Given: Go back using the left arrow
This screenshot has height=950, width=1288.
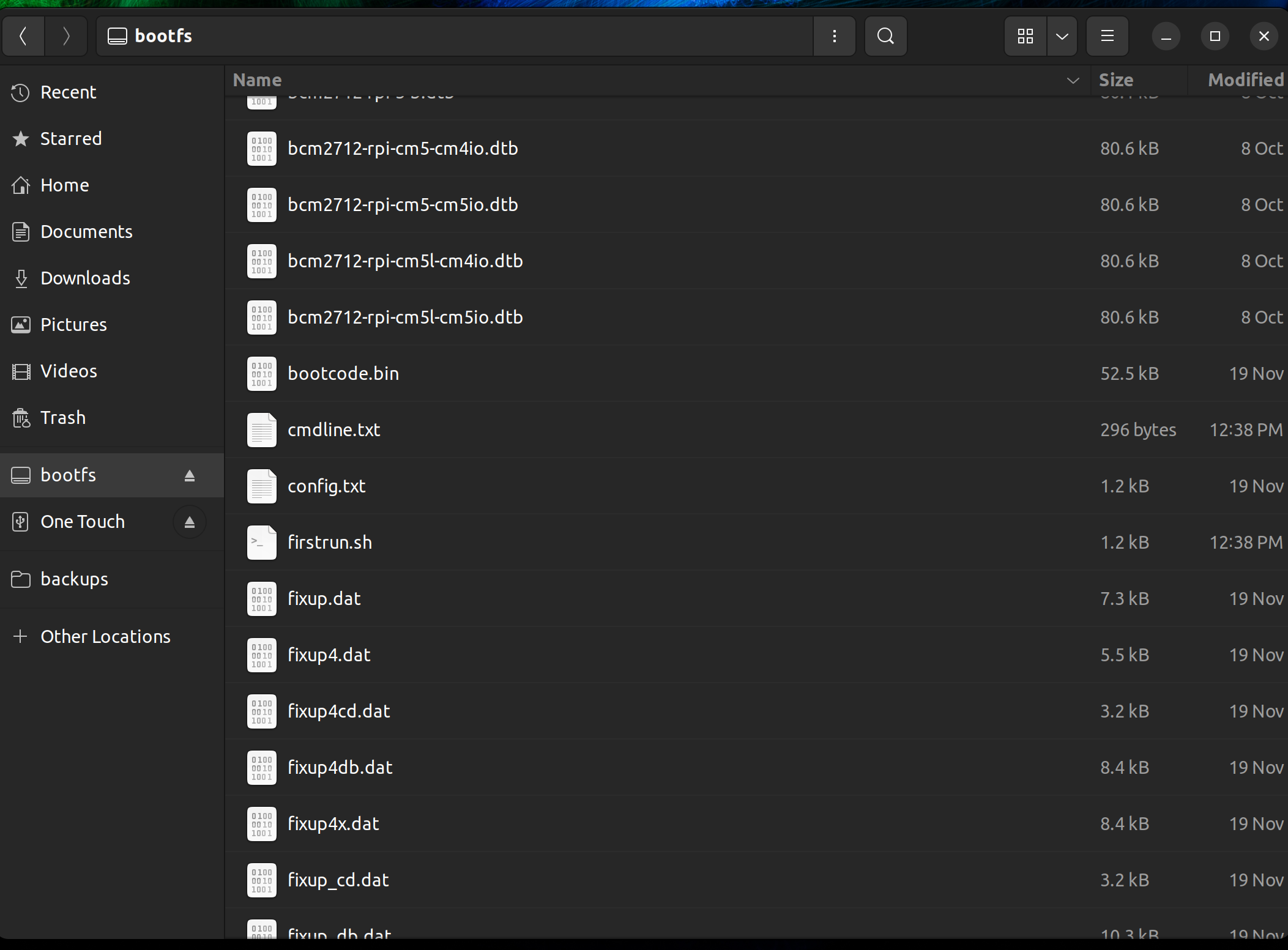Looking at the screenshot, I should [23, 36].
